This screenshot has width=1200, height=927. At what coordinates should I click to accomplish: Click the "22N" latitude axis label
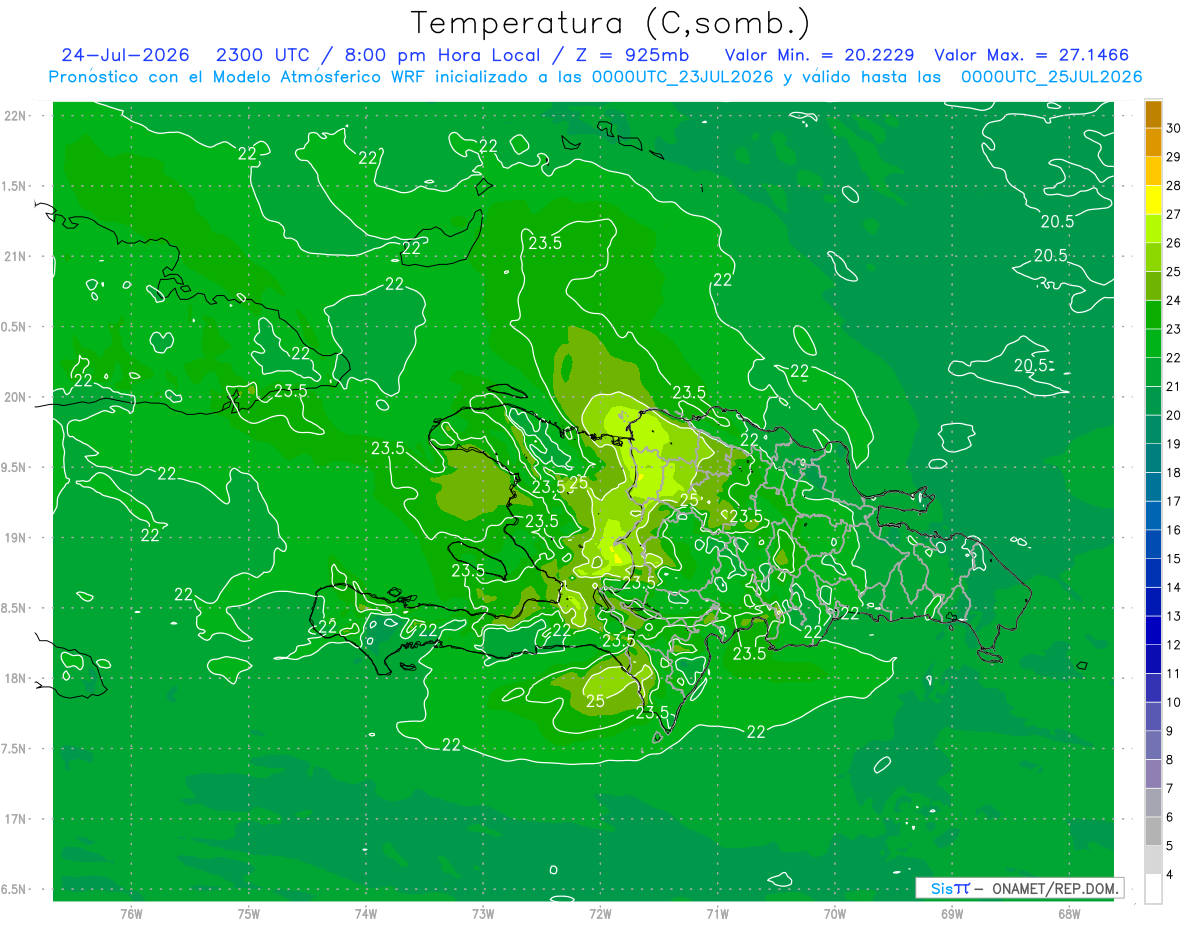click(x=14, y=115)
